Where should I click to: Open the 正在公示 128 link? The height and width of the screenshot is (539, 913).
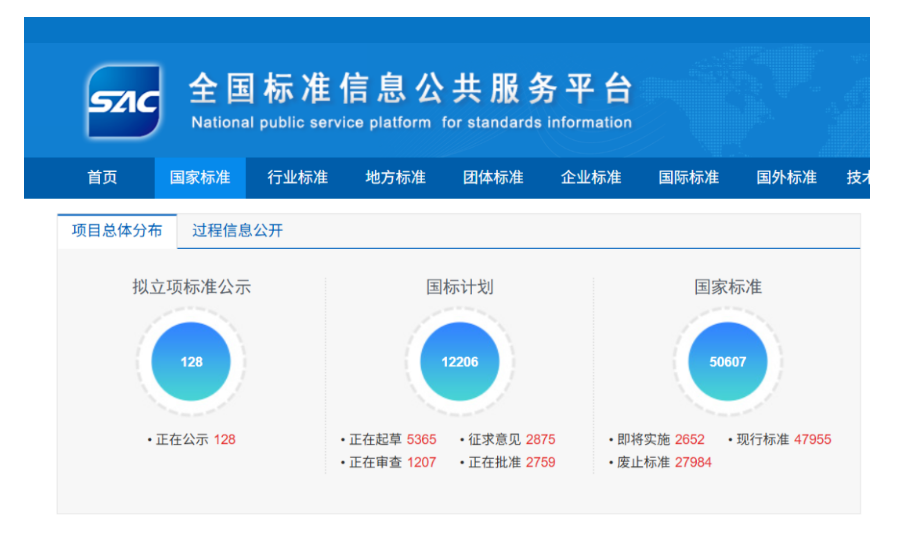(192, 439)
